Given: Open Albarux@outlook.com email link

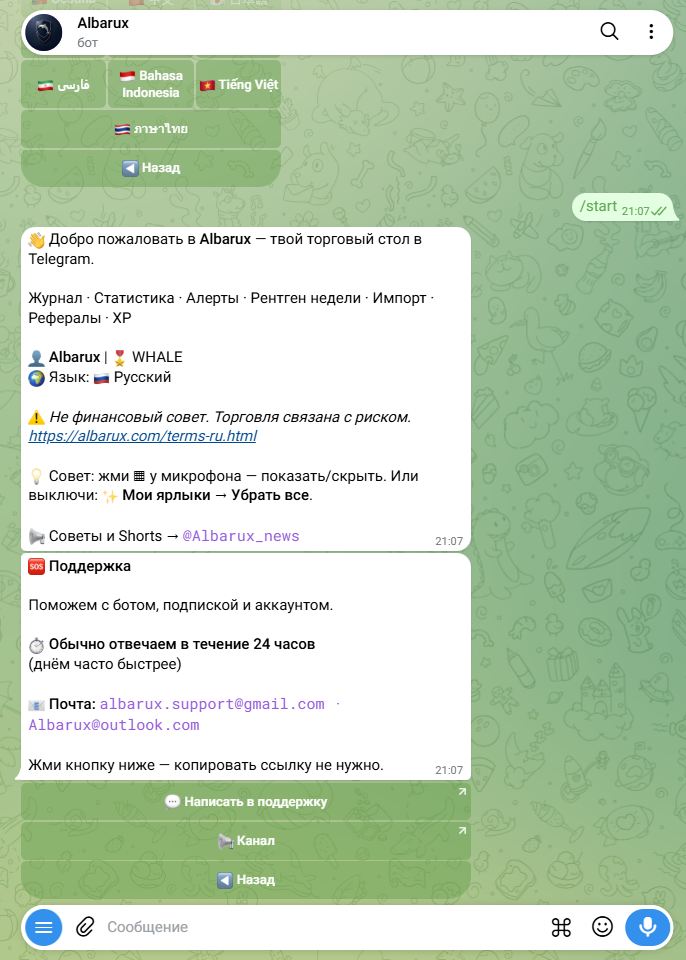Looking at the screenshot, I should pyautogui.click(x=114, y=725).
